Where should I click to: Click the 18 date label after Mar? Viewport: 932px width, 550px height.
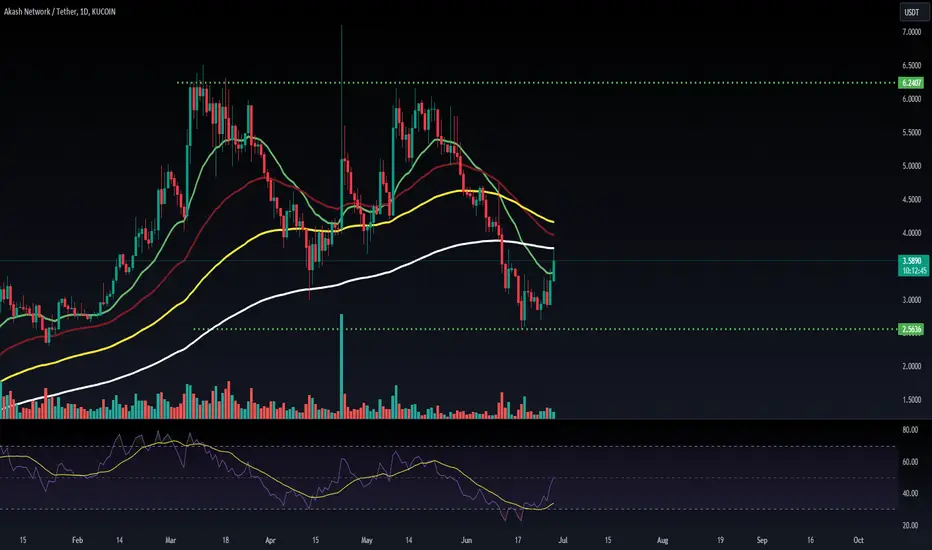click(225, 540)
